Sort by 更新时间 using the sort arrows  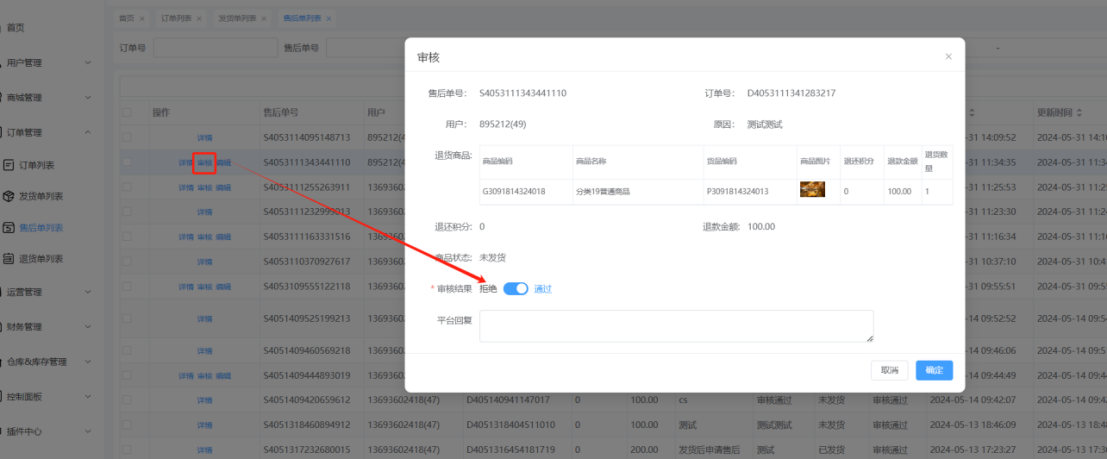coord(1079,113)
